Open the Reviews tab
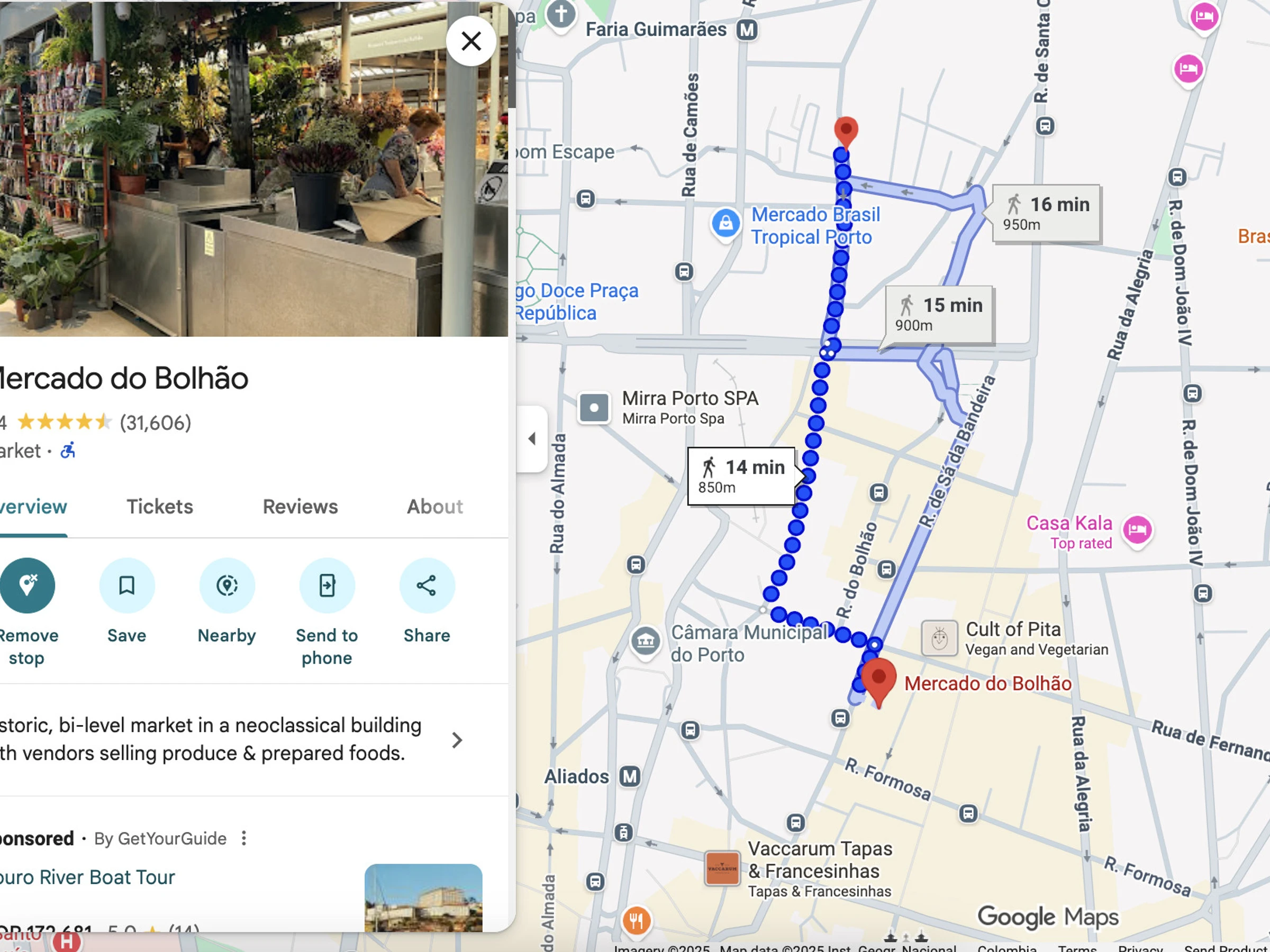The width and height of the screenshot is (1270, 952). (x=300, y=507)
